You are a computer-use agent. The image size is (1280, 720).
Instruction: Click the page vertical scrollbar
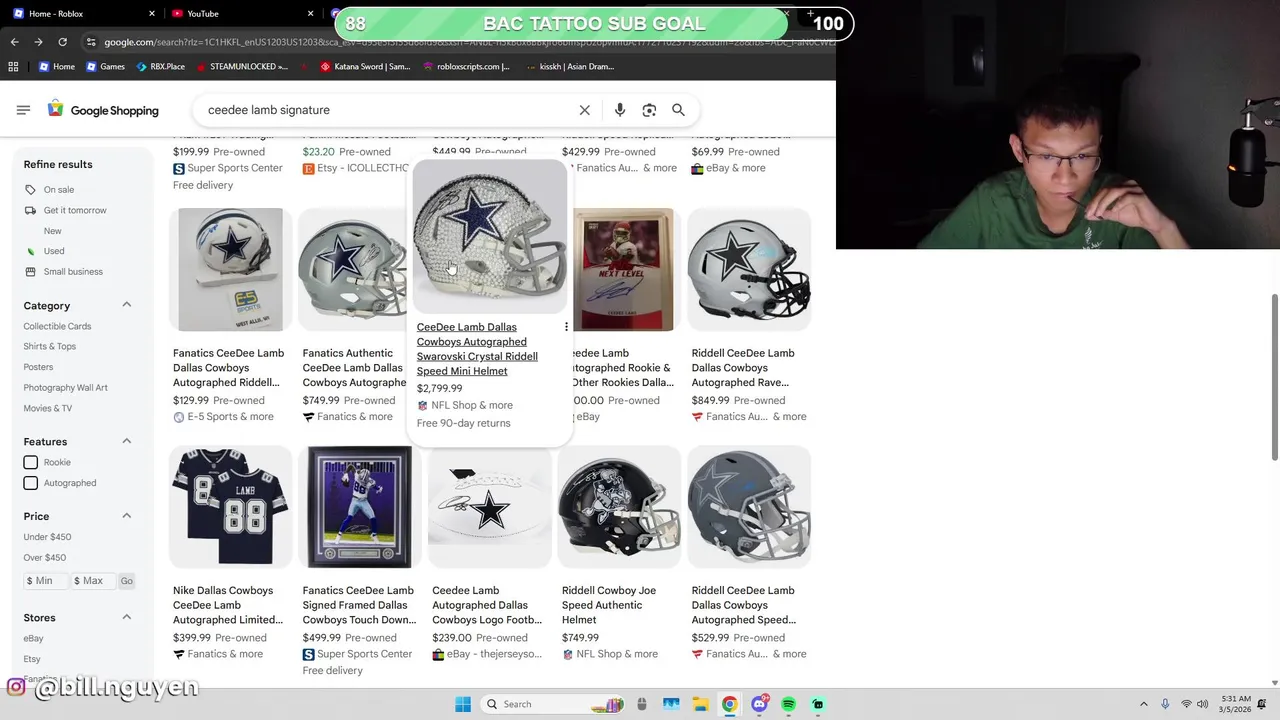click(x=1274, y=378)
